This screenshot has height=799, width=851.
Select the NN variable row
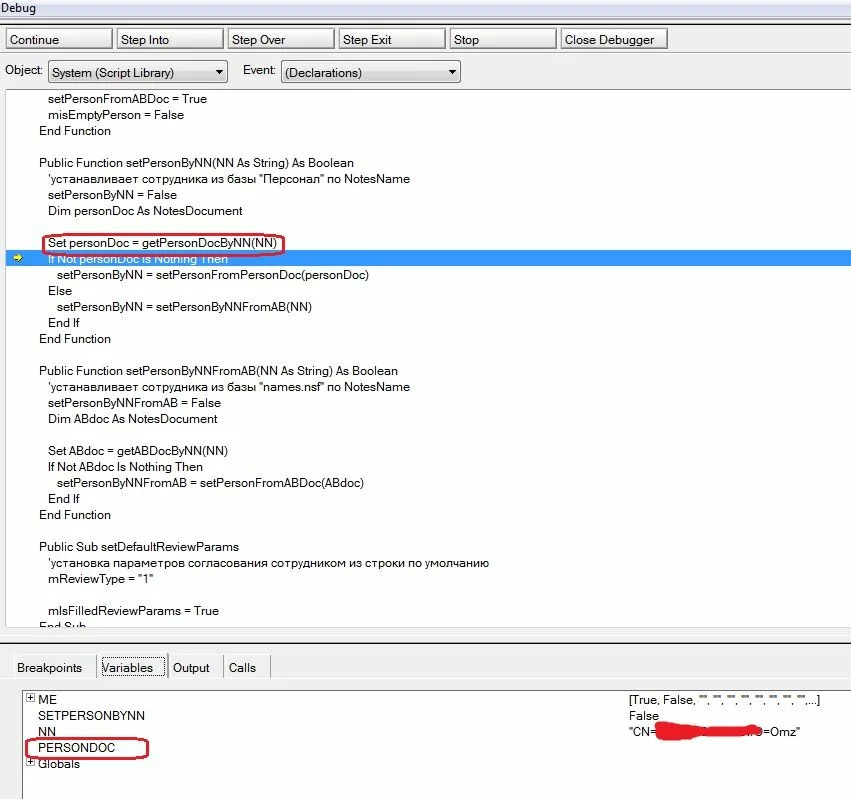click(47, 732)
